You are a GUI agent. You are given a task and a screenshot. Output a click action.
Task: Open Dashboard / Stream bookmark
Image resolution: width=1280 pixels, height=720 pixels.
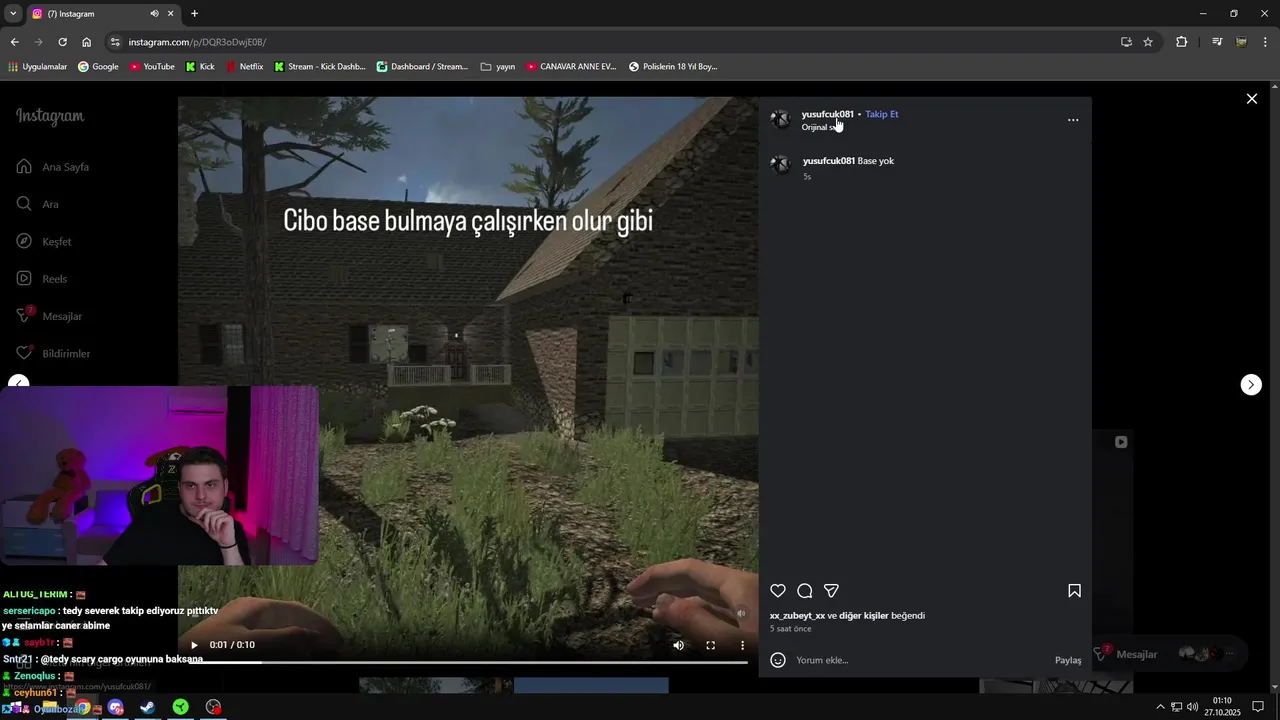[422, 67]
